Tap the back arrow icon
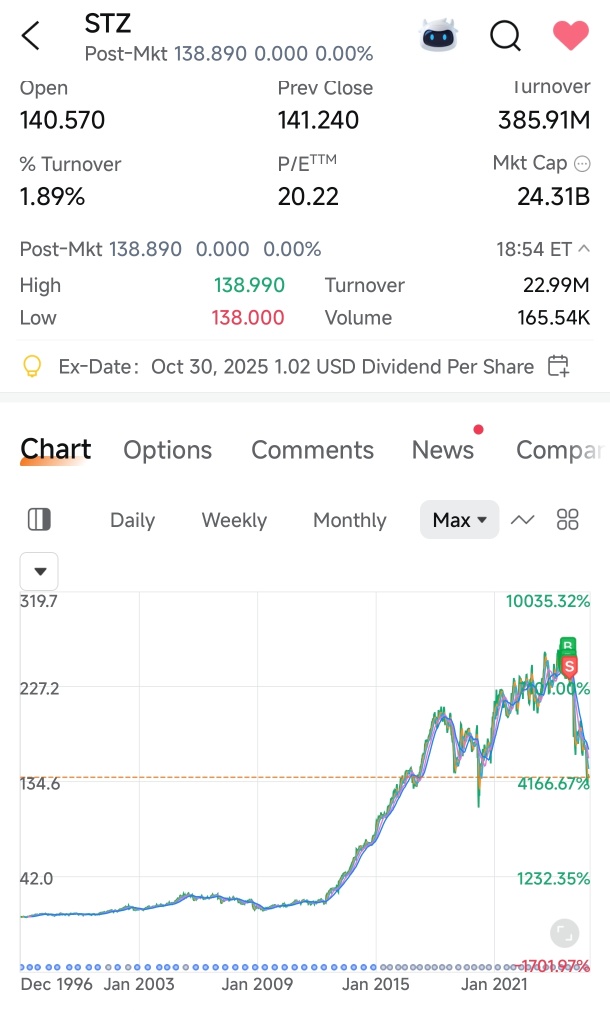The image size is (610, 1012). pyautogui.click(x=31, y=36)
